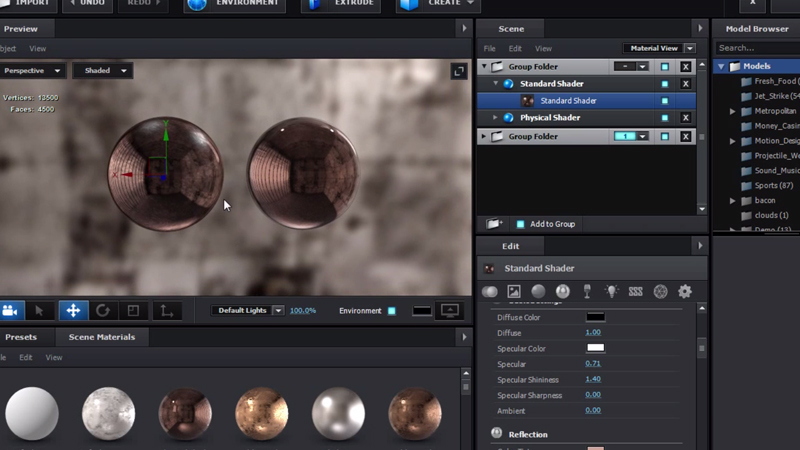
Task: Click the camera icon in preview toolbar
Action: coord(11,311)
